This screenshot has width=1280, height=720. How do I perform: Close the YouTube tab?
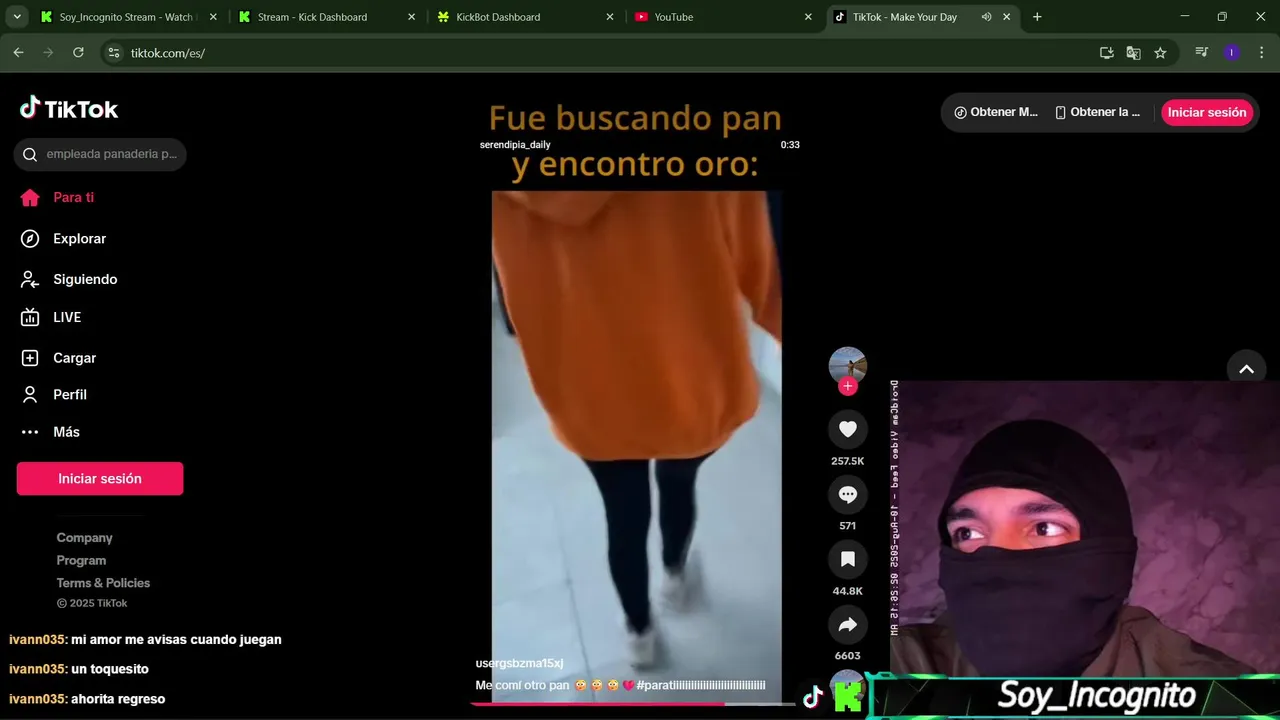click(808, 17)
